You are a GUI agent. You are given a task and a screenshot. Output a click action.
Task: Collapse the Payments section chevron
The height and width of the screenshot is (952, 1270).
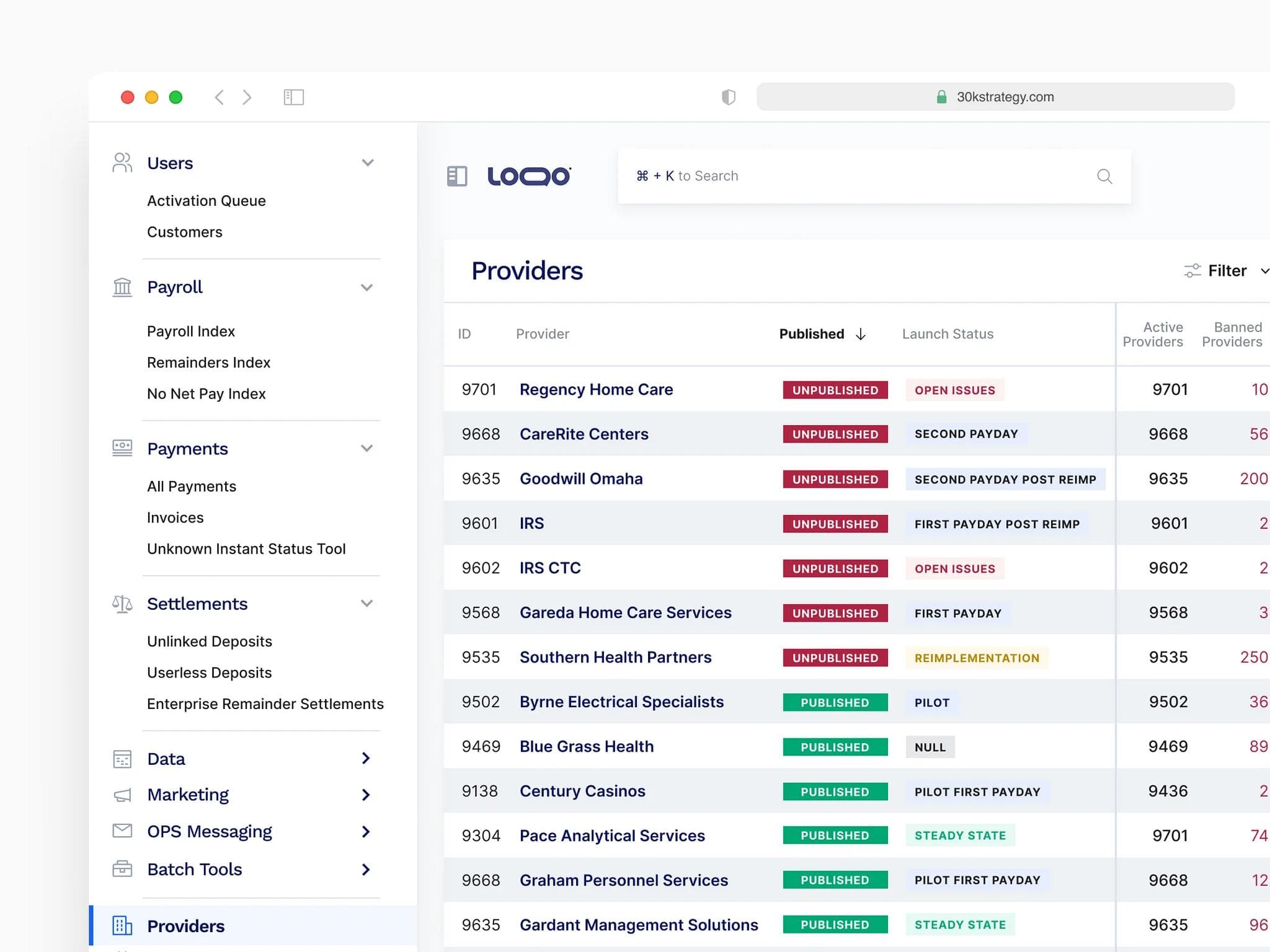[367, 448]
